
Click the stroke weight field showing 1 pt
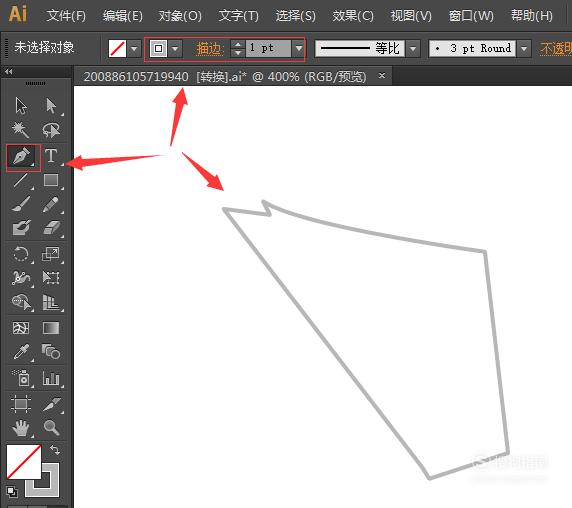[x=268, y=49]
